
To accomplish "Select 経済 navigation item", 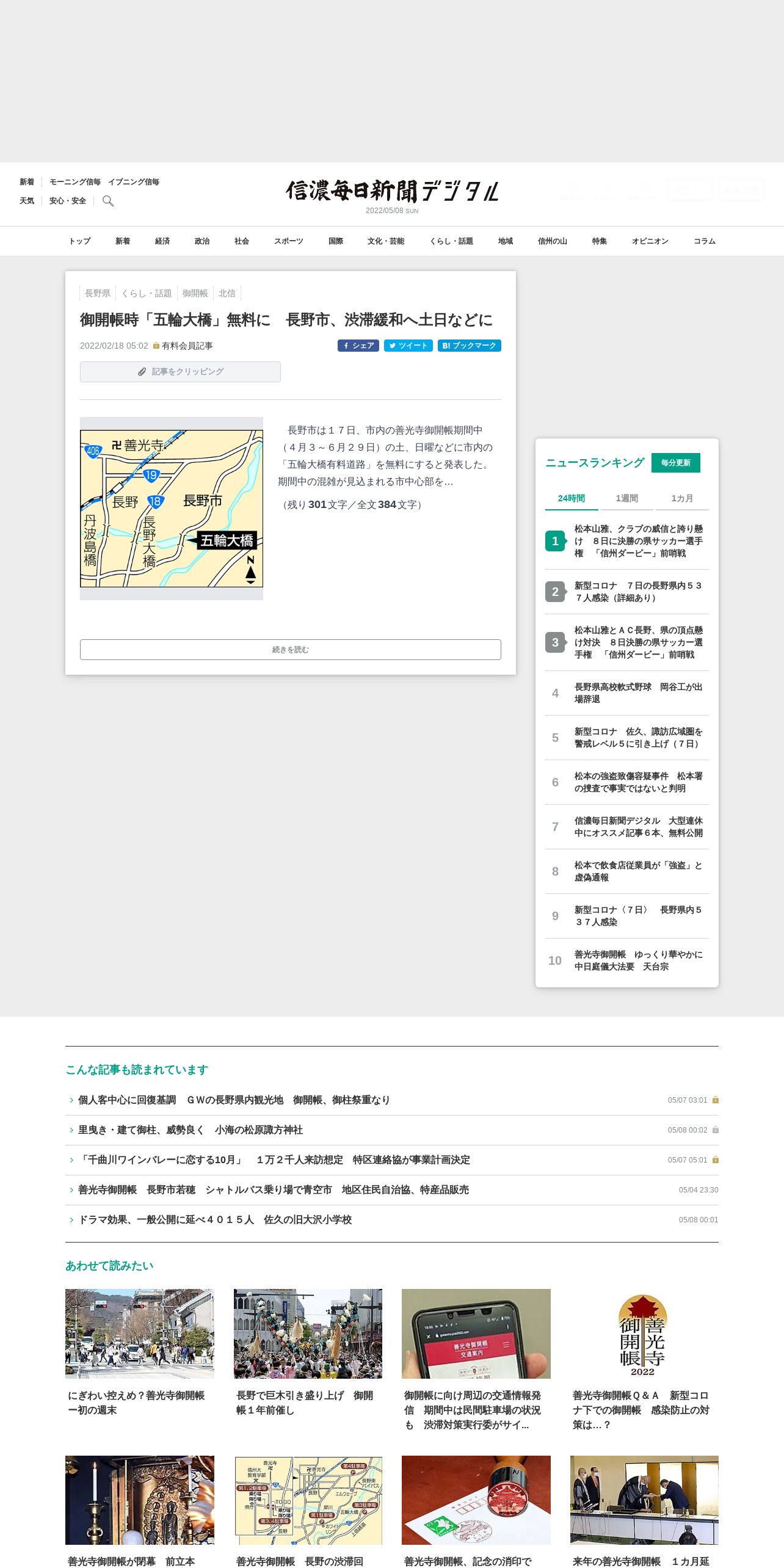I will click(x=162, y=241).
